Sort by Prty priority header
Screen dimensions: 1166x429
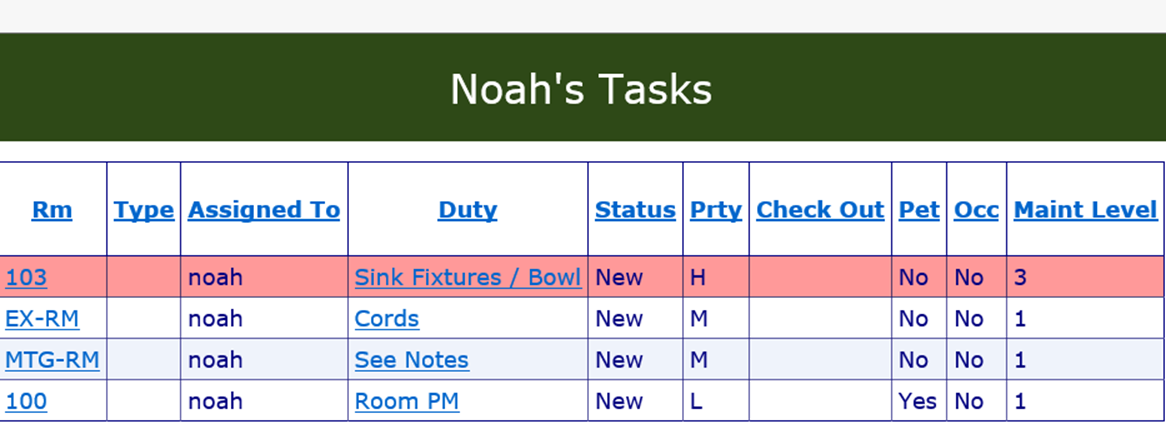click(716, 210)
